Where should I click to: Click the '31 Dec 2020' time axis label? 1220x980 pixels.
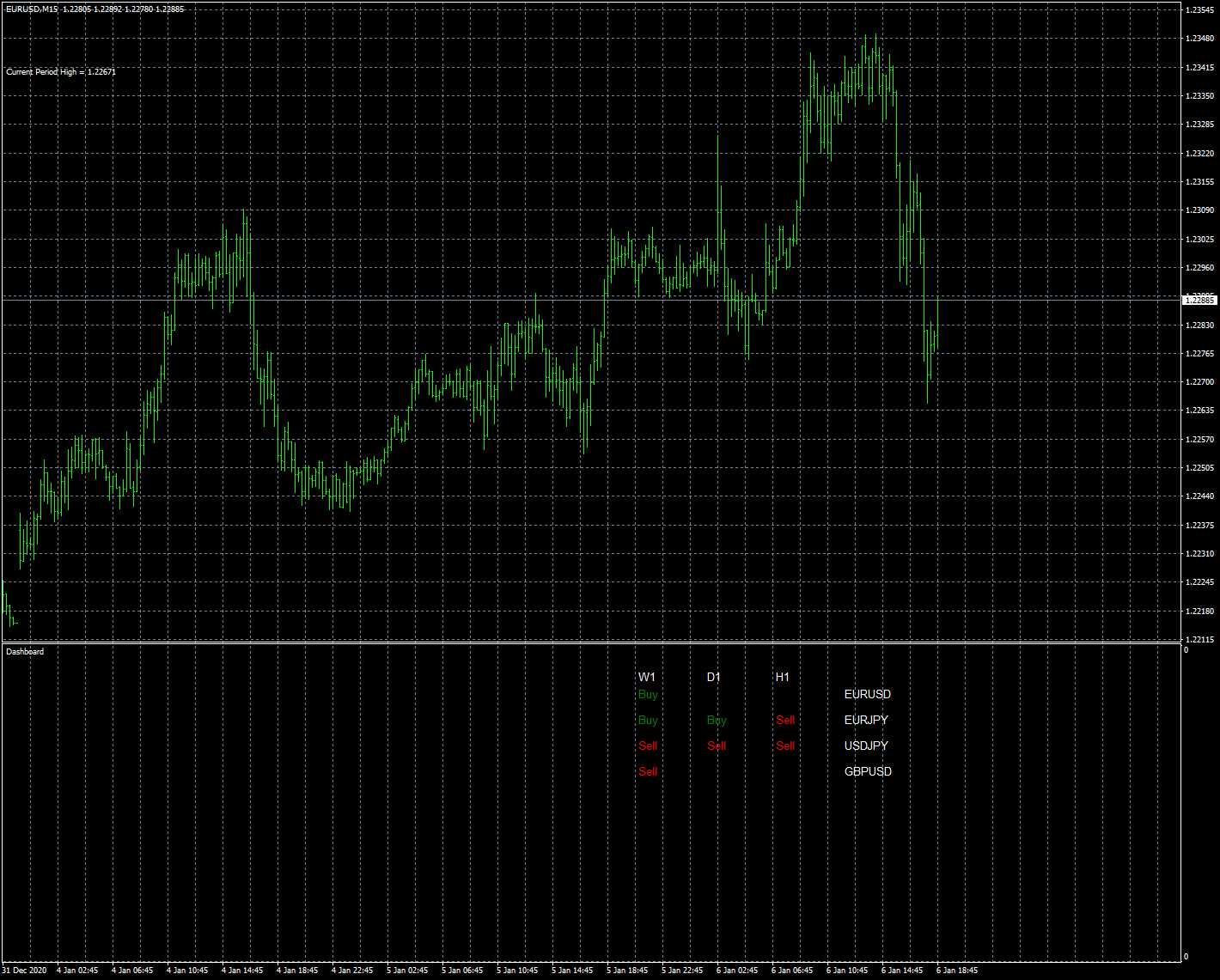pos(24,971)
